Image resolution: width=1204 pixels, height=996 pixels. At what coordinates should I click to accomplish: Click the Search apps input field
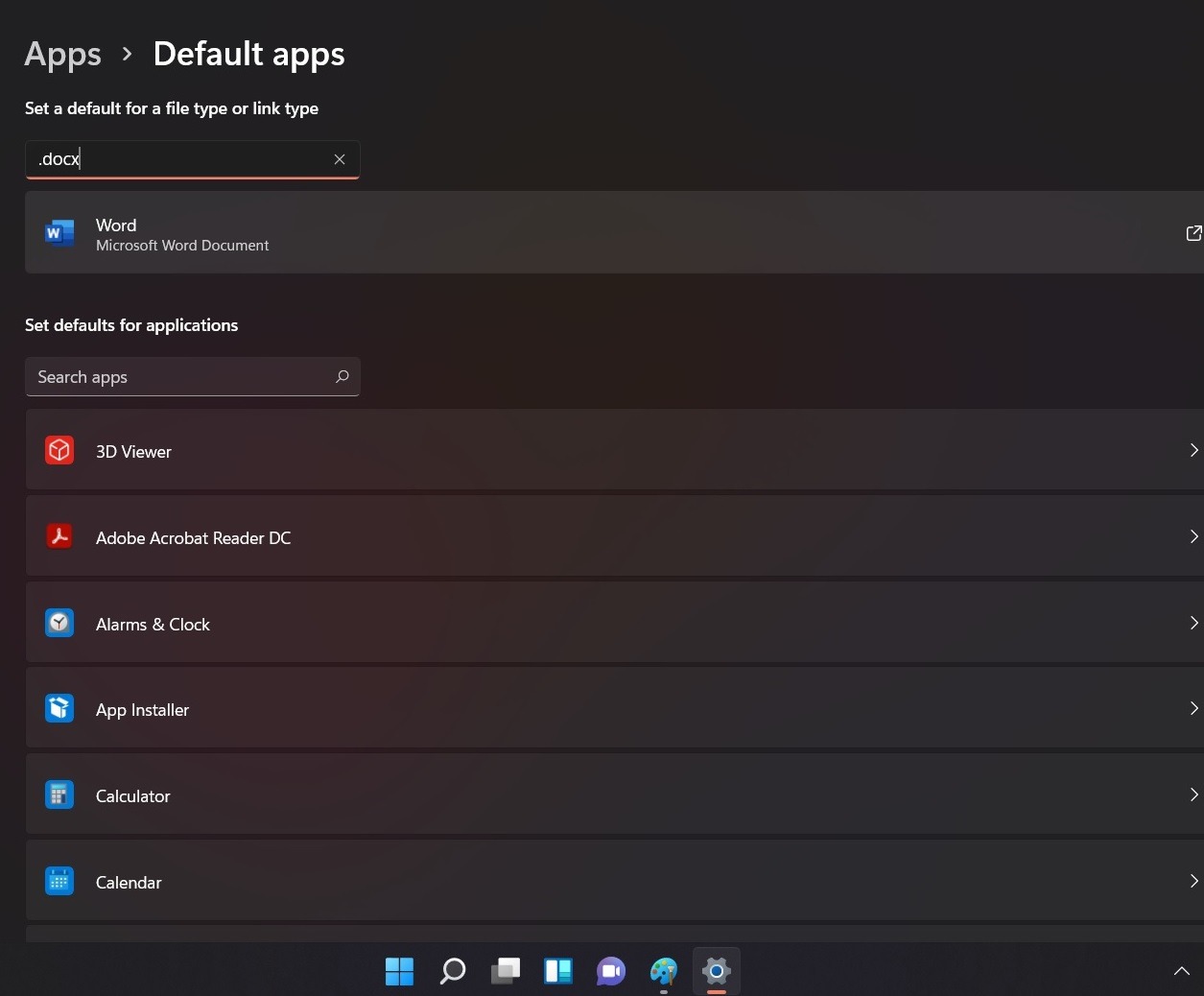click(173, 376)
